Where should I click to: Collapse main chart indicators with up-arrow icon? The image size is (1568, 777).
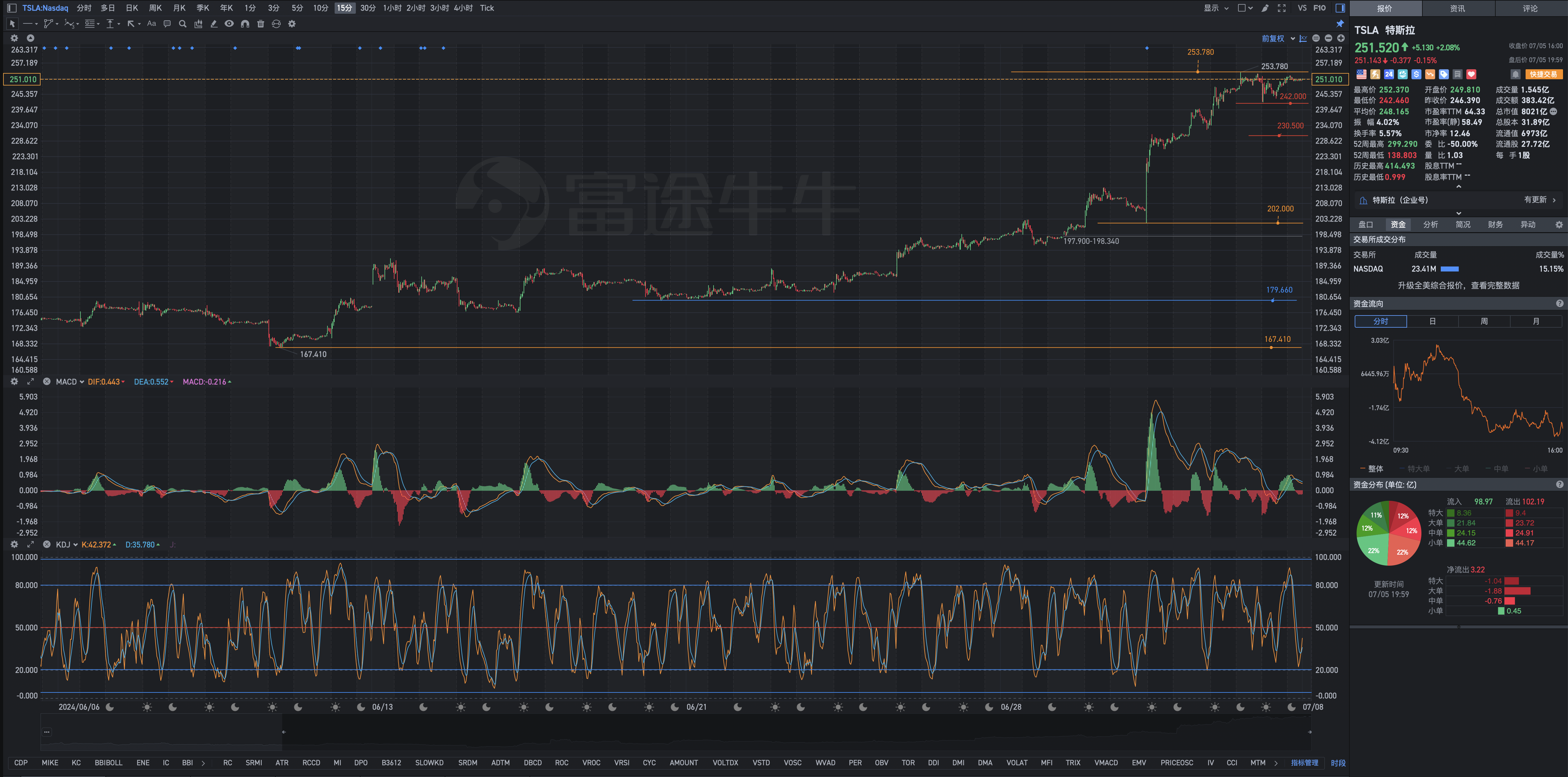(31, 38)
